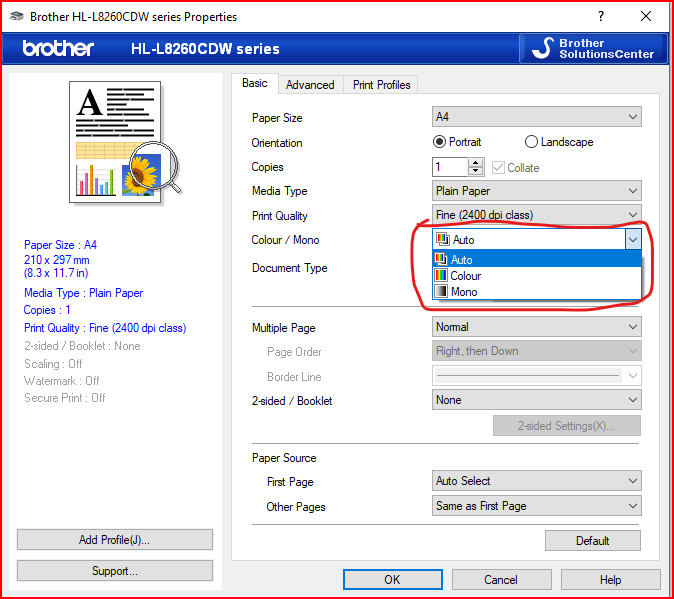Open the Print Quality dropdown
This screenshot has height=599, width=674.
pos(536,214)
